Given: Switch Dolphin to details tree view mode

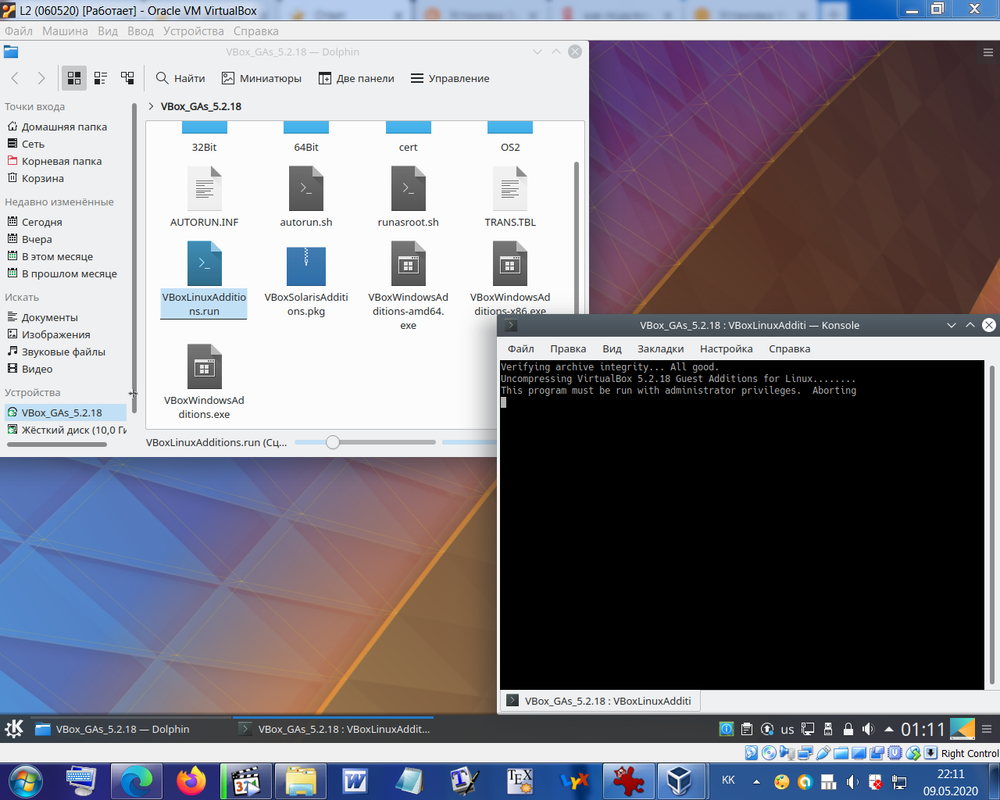Looking at the screenshot, I should click(x=128, y=78).
